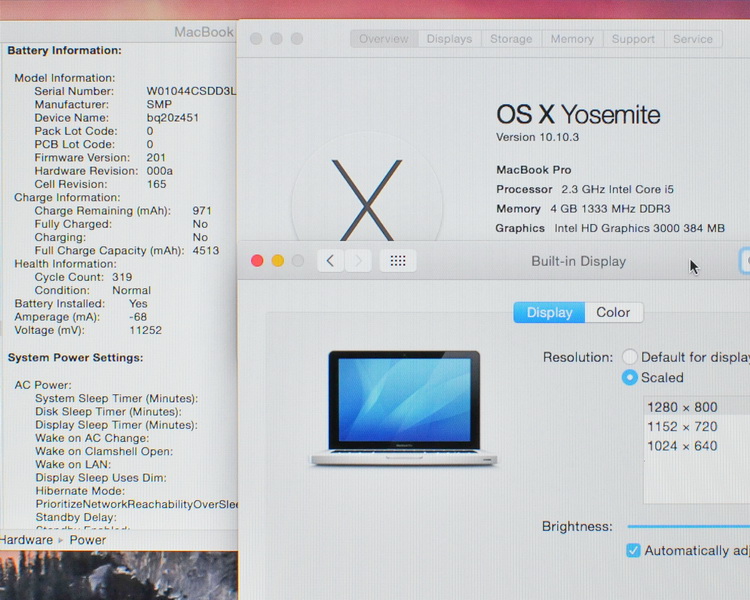The height and width of the screenshot is (600, 750).
Task: Choose 1152 × 720 resolution
Action: pos(697,426)
